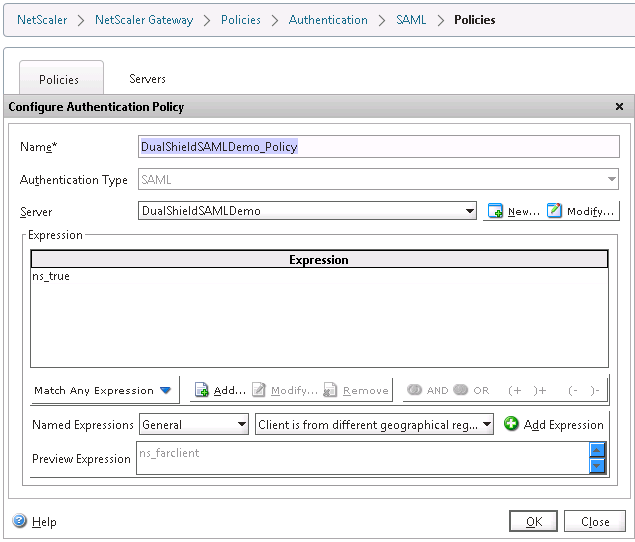Select the Policies tab
Screen dimensions: 635x542
(x=60, y=80)
